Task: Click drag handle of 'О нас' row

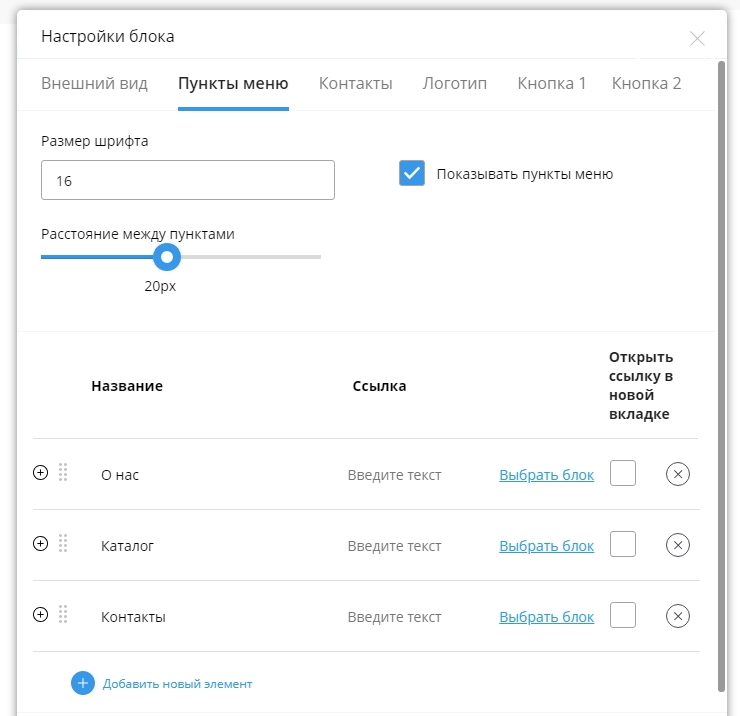Action: tap(63, 473)
